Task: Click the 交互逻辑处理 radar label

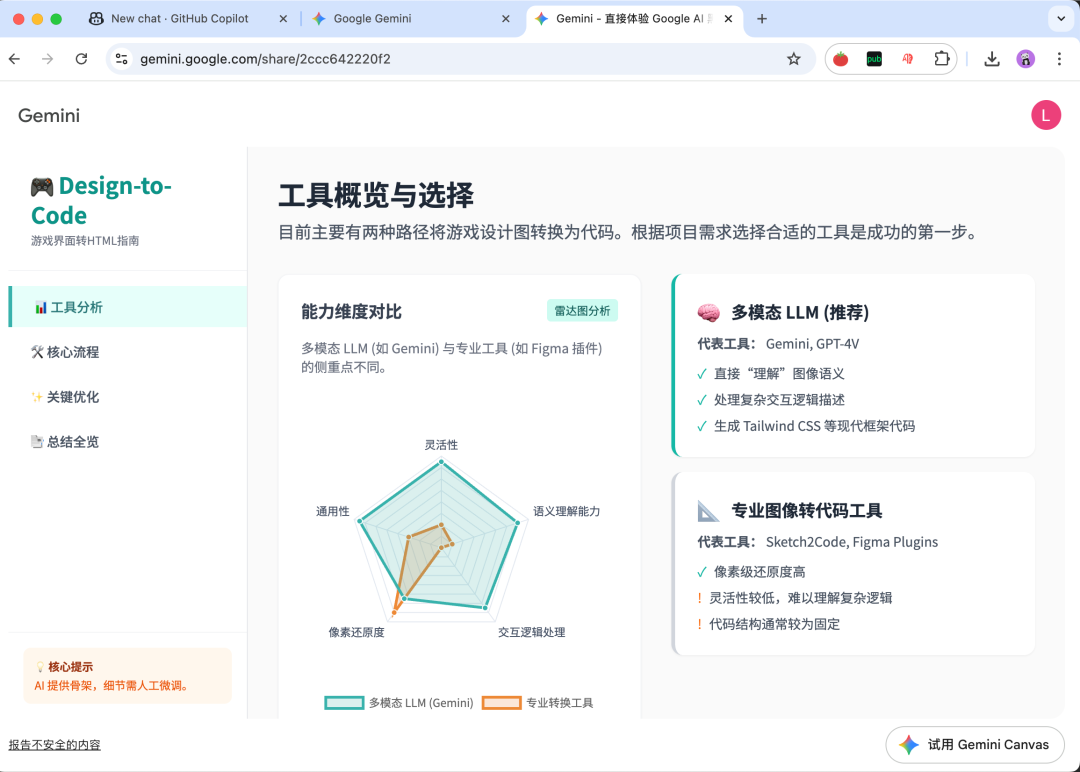Action: pos(532,632)
